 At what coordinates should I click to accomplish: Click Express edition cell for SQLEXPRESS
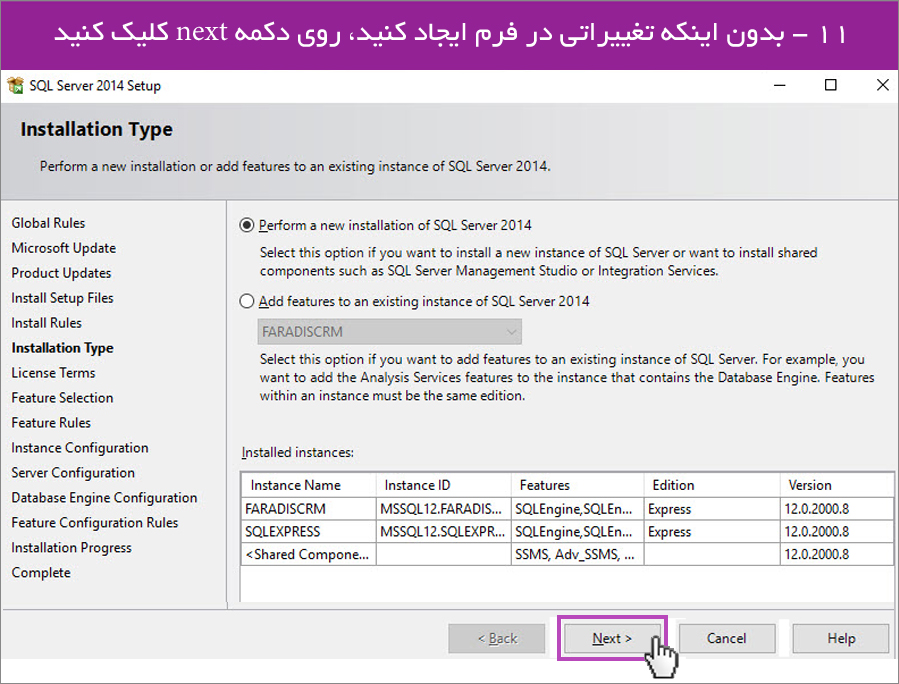tap(712, 531)
